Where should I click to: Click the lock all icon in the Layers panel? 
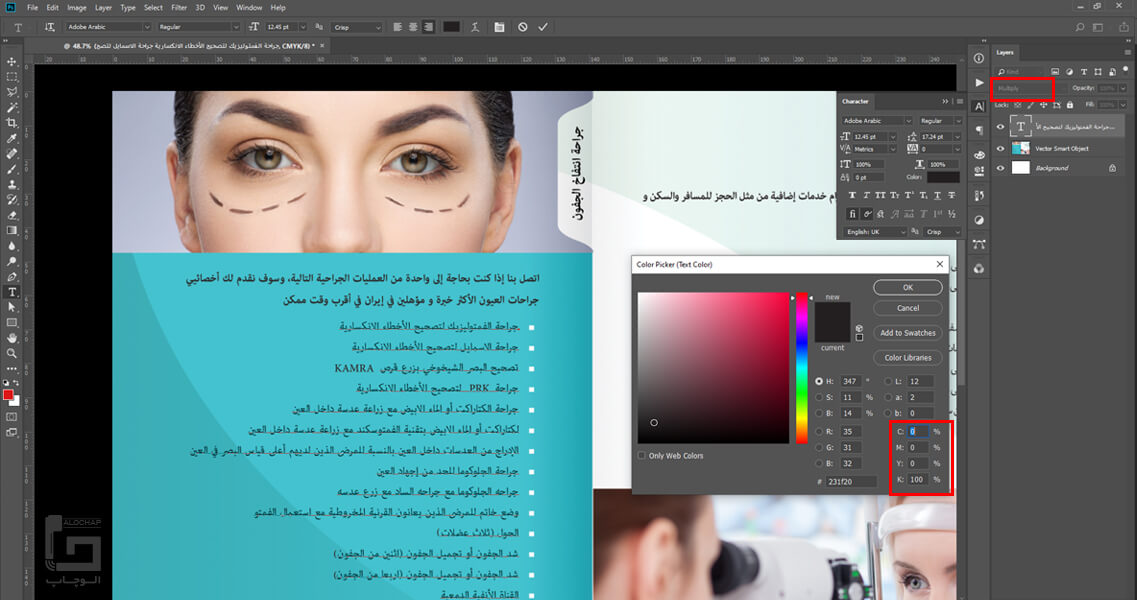(x=1070, y=105)
